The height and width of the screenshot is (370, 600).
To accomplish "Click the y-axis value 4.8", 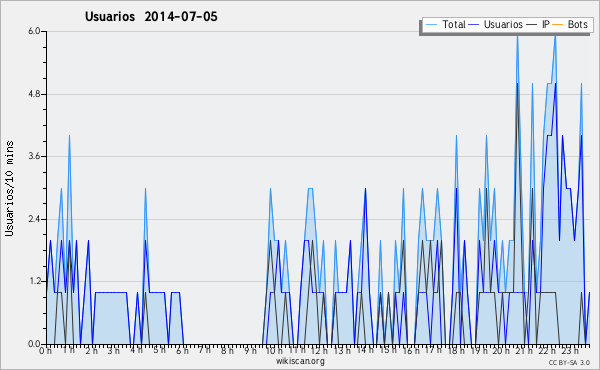I will click(x=34, y=94).
